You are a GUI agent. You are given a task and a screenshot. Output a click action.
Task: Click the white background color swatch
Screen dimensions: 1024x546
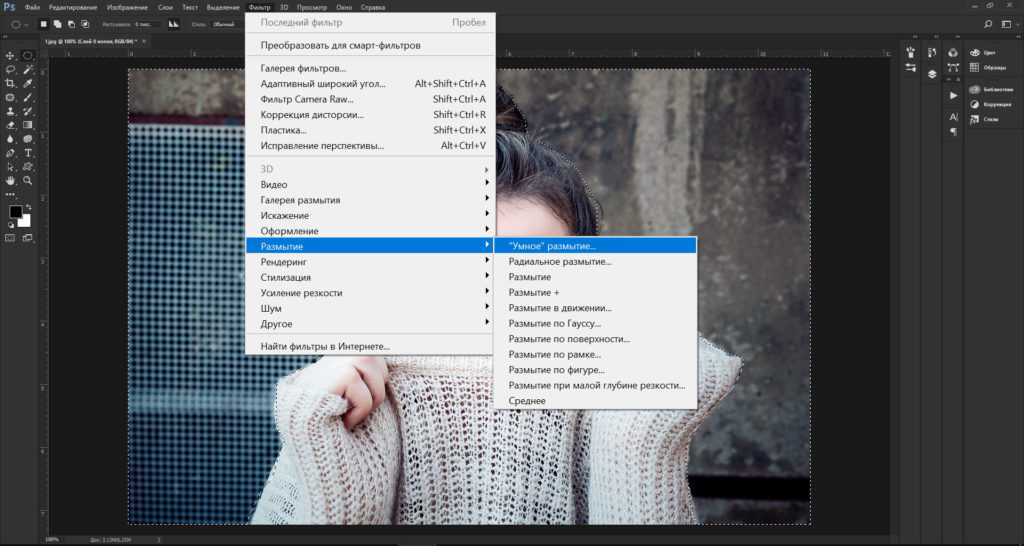[26, 221]
